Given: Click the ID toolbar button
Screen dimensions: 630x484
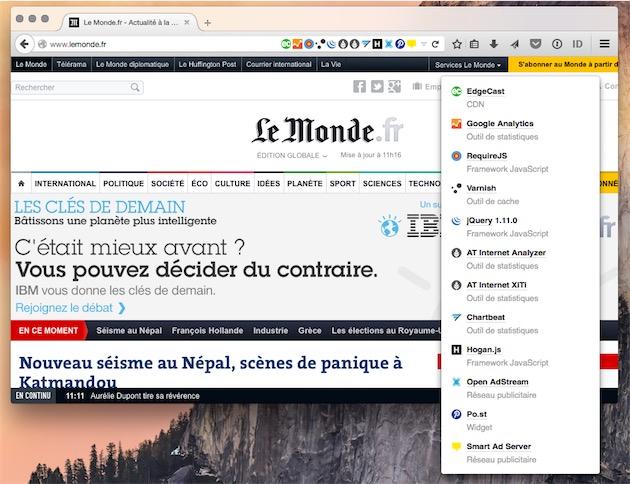Looking at the screenshot, I should (x=577, y=44).
